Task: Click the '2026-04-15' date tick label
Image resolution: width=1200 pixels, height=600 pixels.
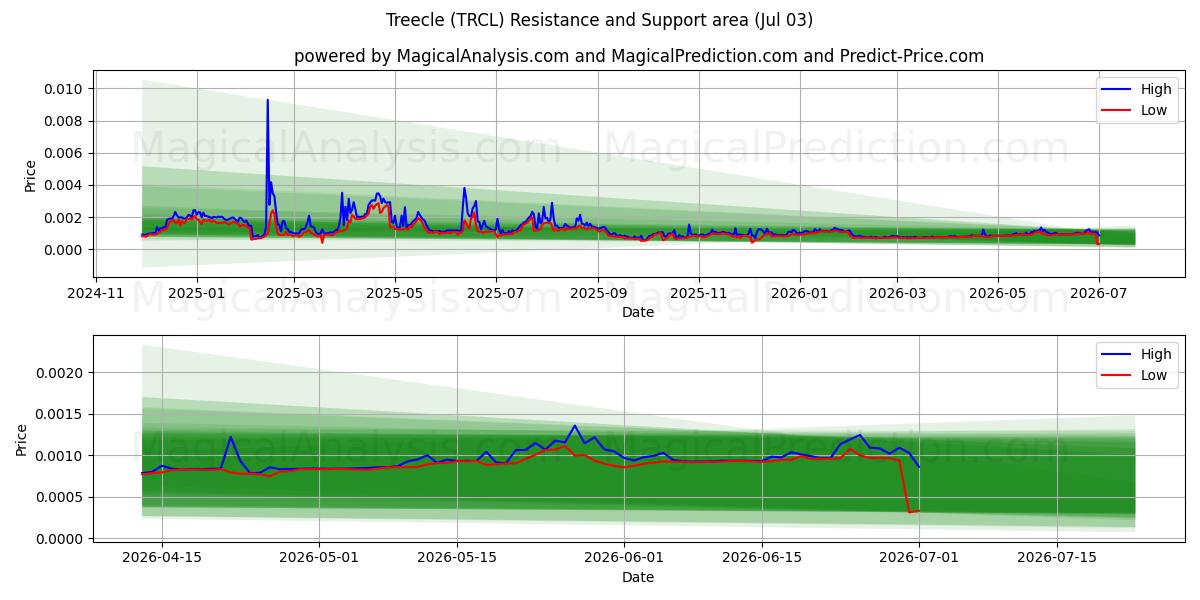Action: pyautogui.click(x=160, y=558)
